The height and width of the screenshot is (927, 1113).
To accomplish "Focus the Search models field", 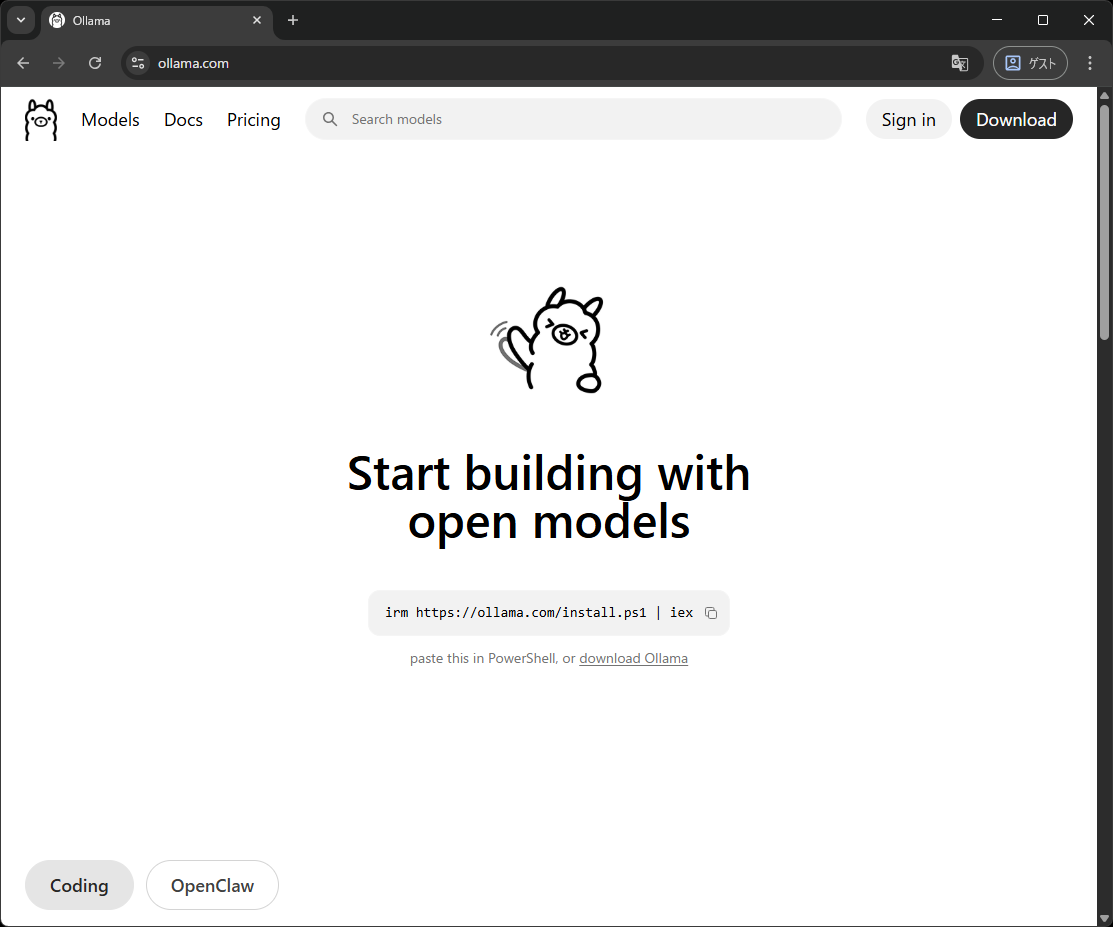I will point(590,119).
